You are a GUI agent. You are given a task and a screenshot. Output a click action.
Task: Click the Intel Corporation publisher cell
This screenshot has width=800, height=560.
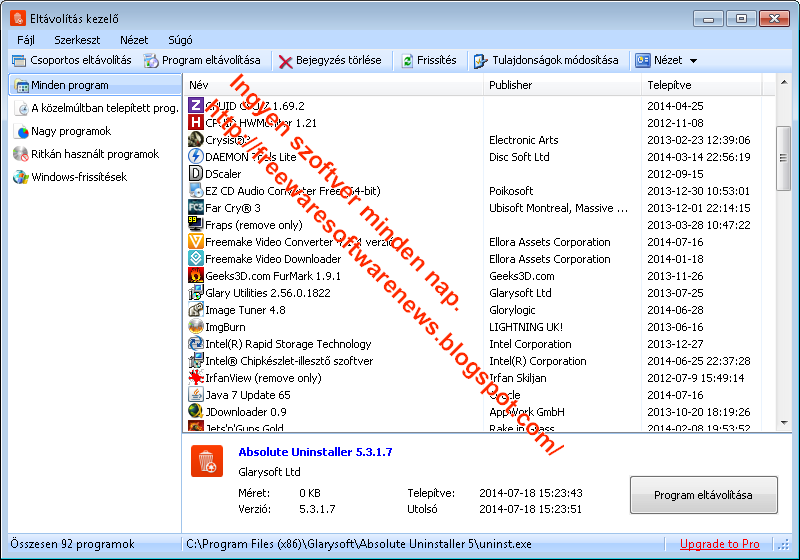[x=530, y=344]
